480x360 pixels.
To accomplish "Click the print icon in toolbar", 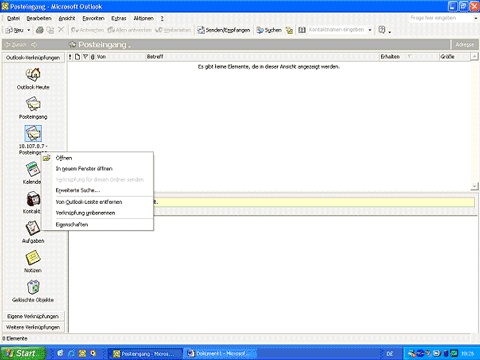I will 40,30.
